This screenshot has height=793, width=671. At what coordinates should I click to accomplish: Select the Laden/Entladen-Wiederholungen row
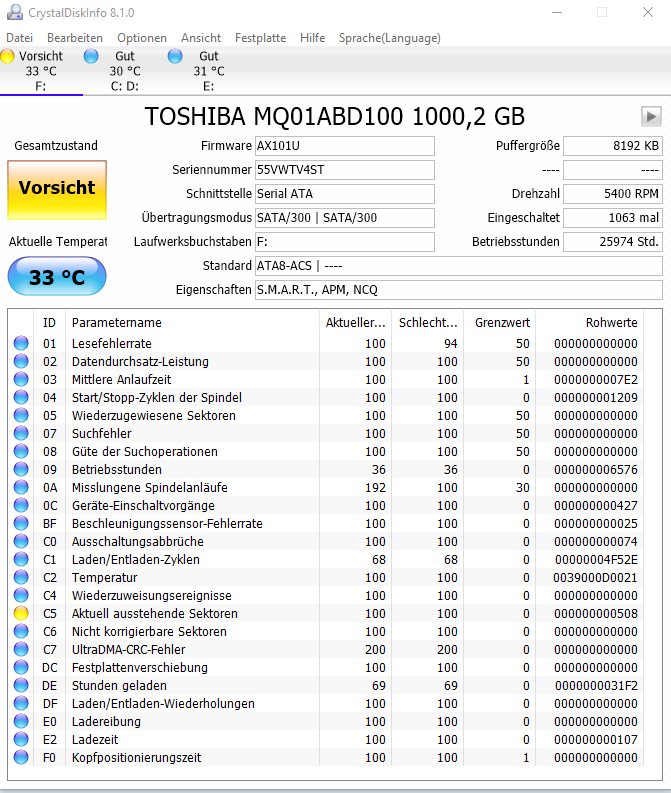coord(327,703)
